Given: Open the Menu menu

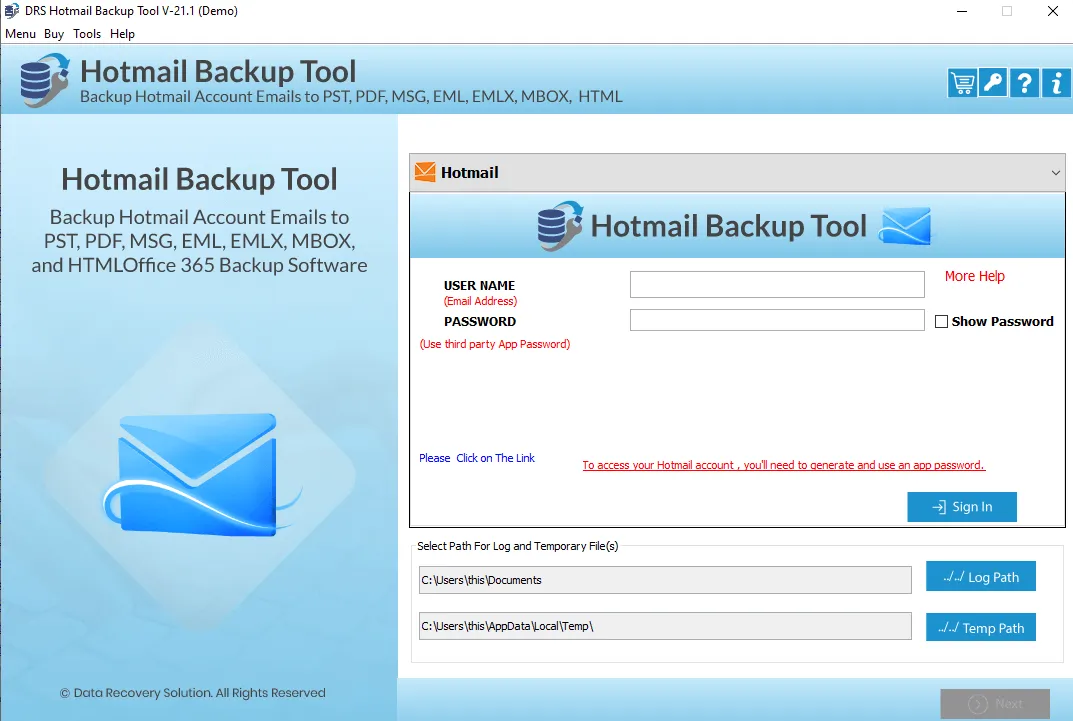Looking at the screenshot, I should click(x=21, y=34).
